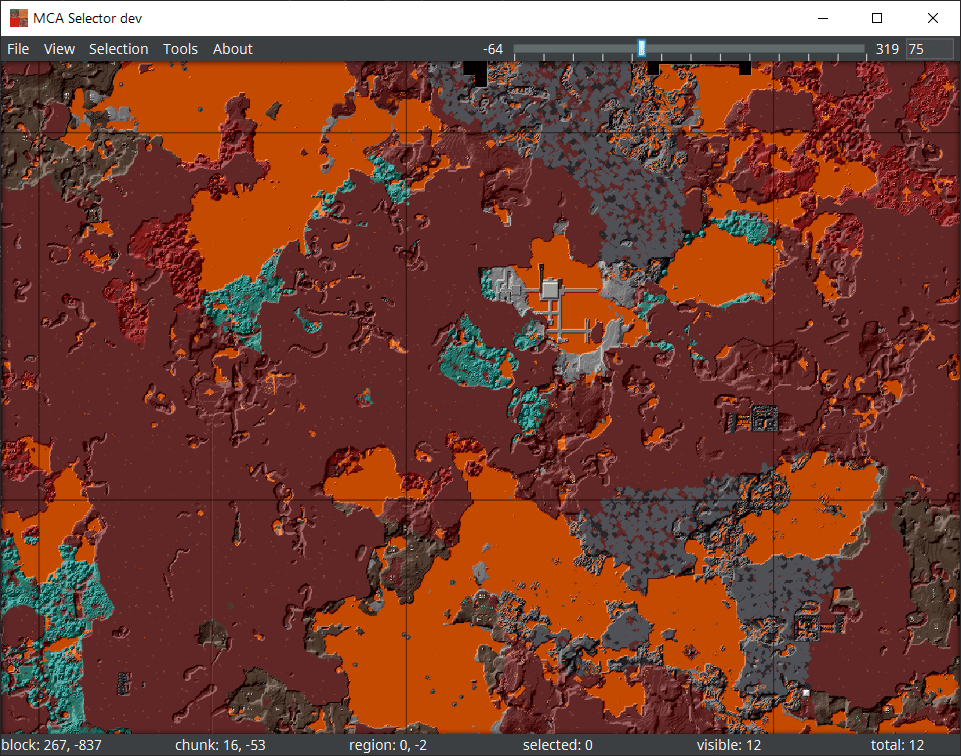Open the View menu
The image size is (961, 756).
point(59,48)
